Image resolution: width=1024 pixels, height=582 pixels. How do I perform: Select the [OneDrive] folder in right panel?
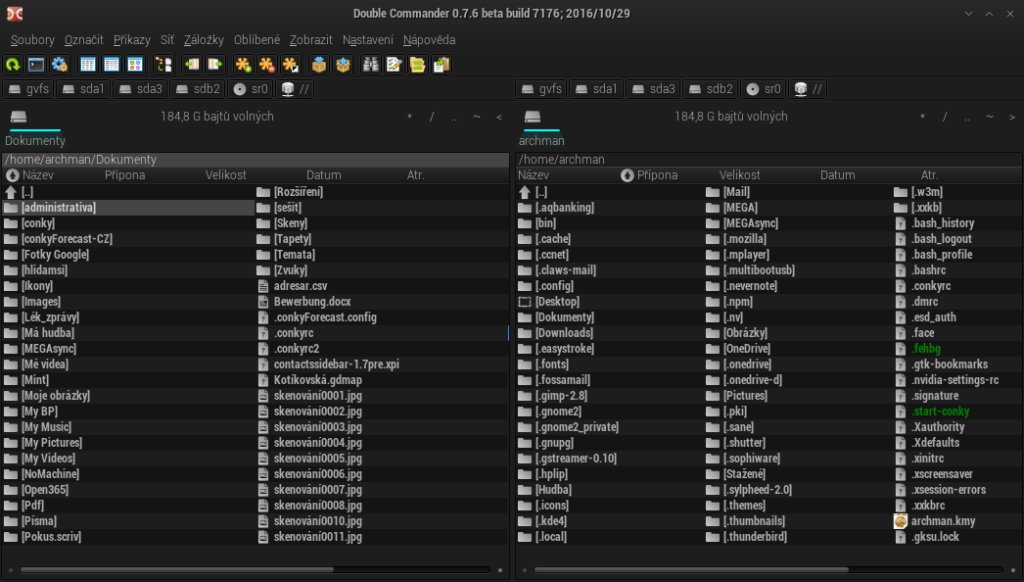[798, 349]
